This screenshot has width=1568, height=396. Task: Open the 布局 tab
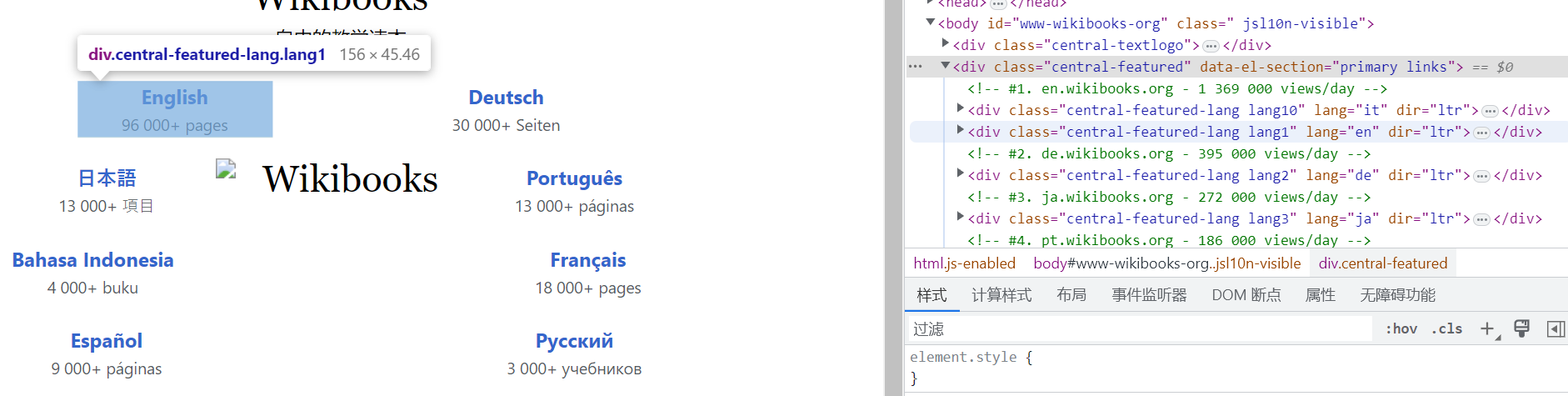[x=1071, y=295]
